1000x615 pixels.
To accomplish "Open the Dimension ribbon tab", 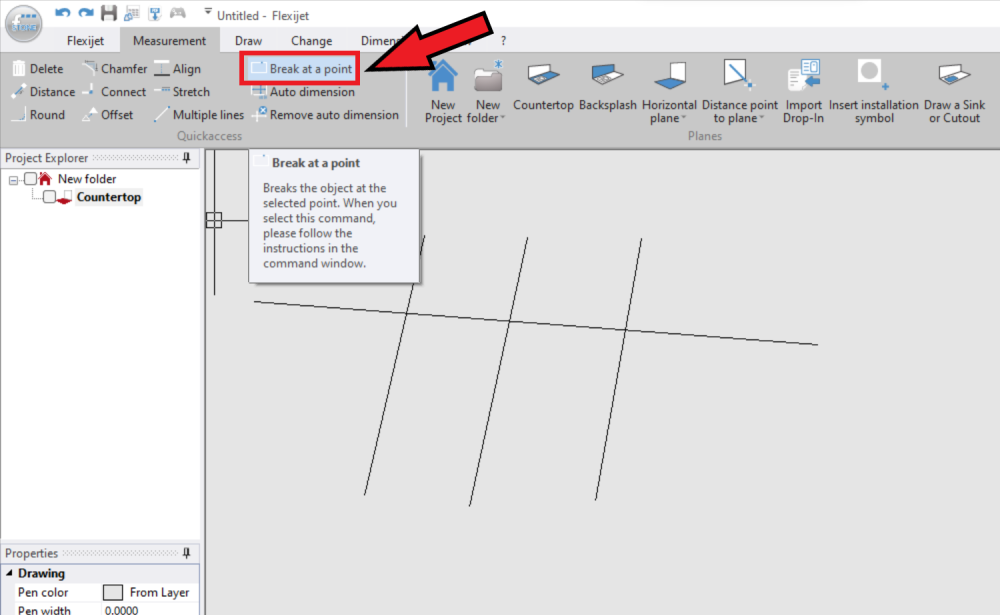I will [x=381, y=41].
